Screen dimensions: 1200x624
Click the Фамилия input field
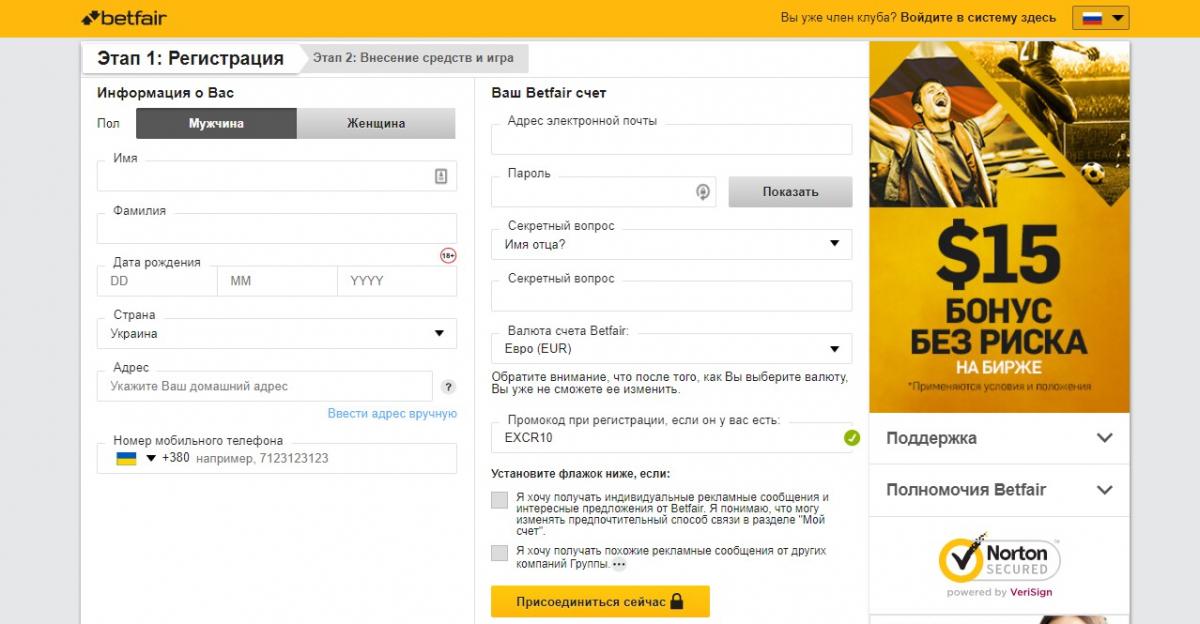(277, 229)
